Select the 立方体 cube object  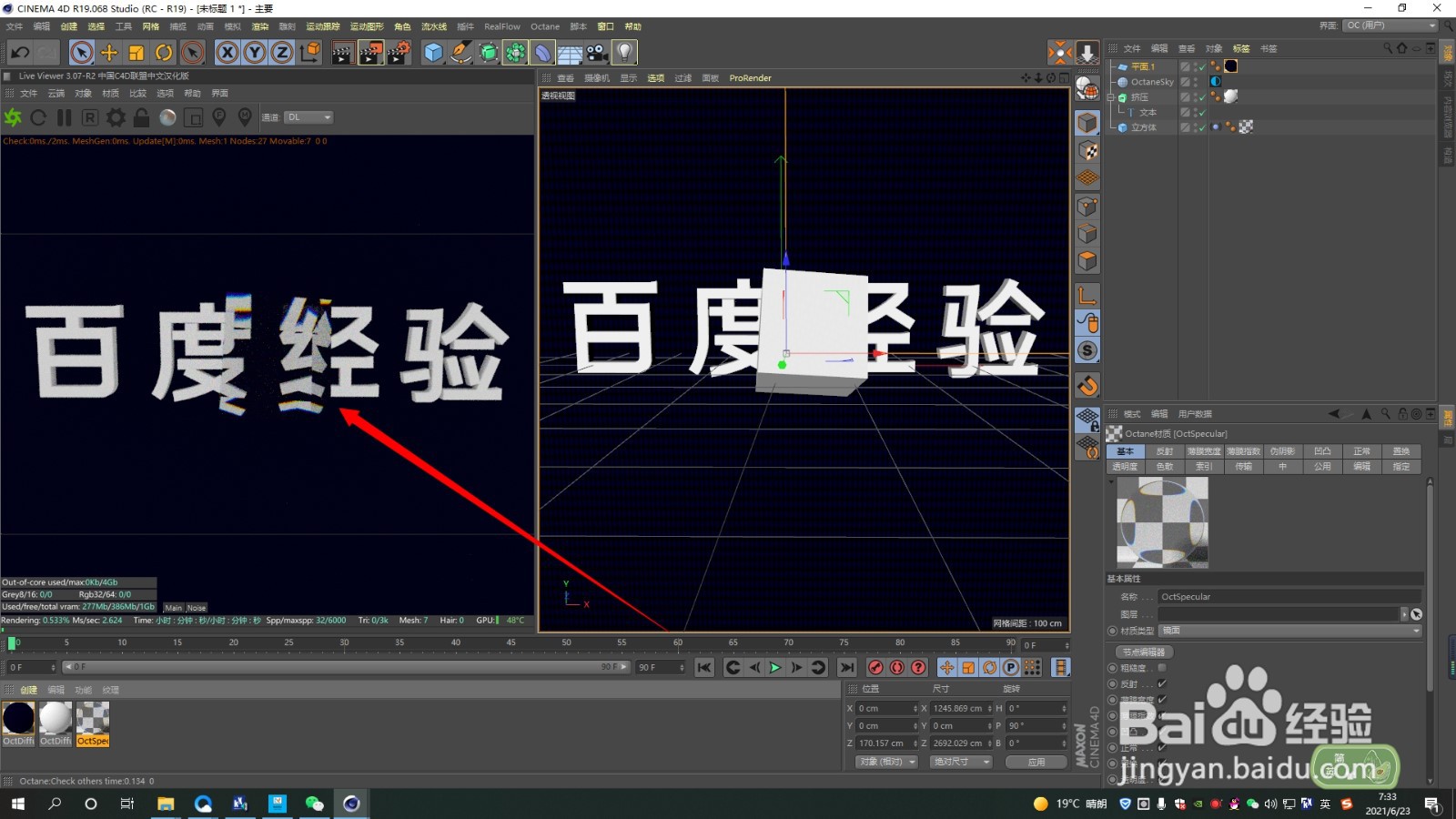coord(1144,127)
